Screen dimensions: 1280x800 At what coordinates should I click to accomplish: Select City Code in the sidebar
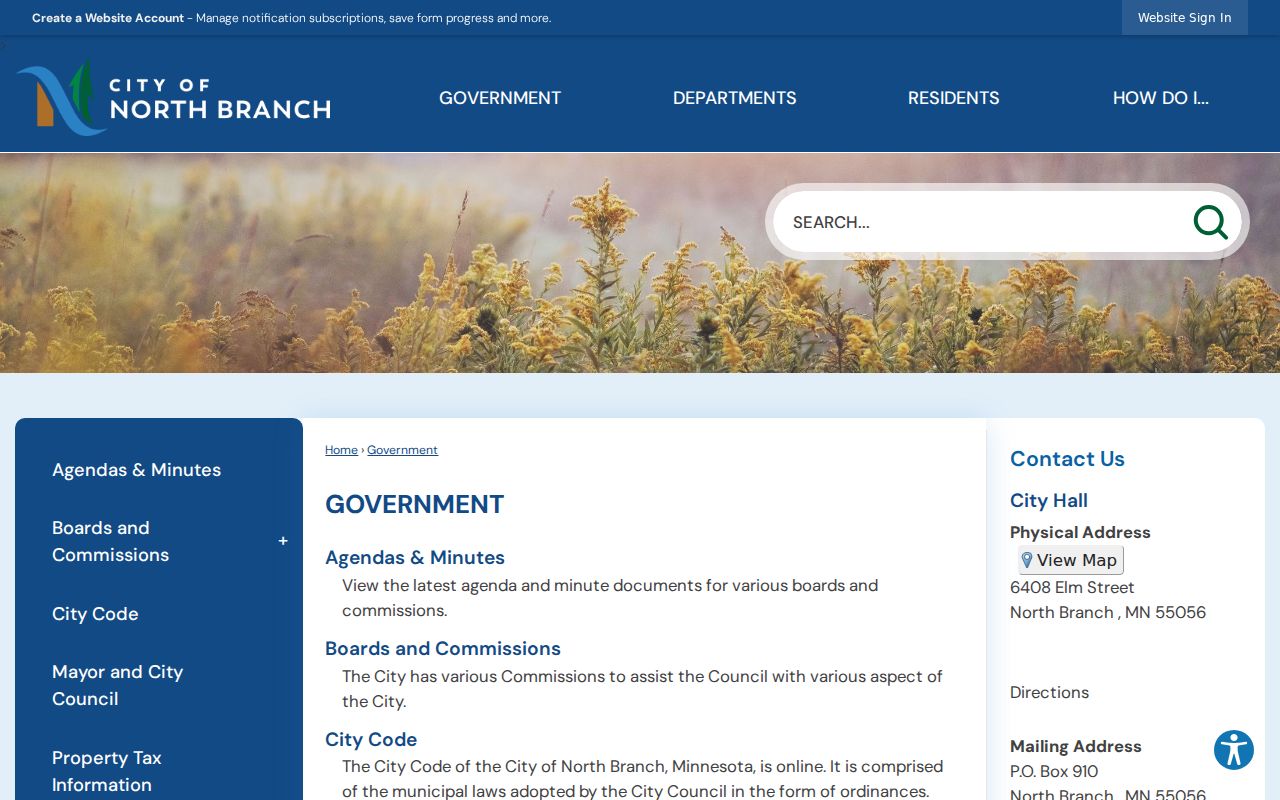point(95,614)
